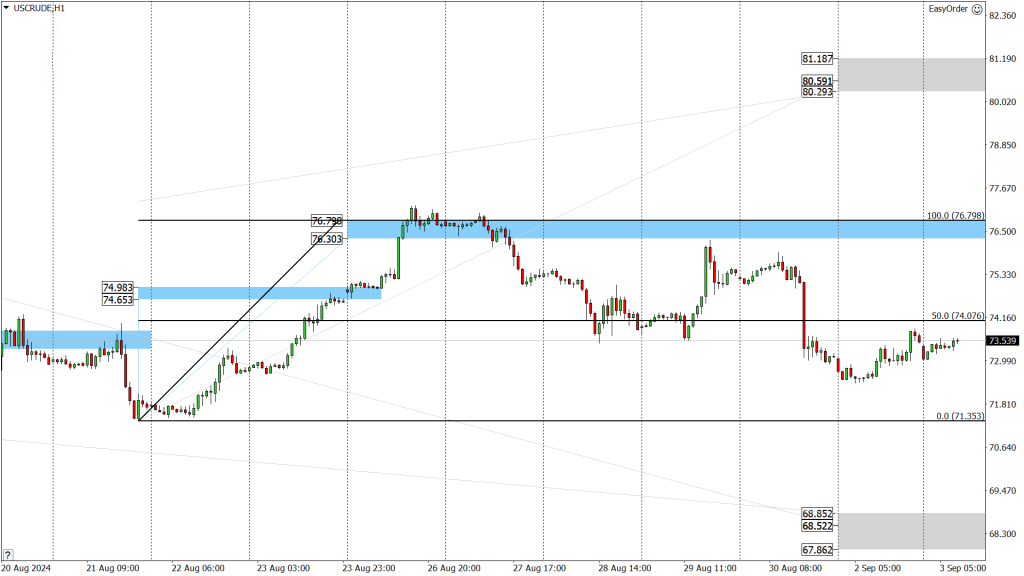Click the 68.852 price label

point(818,514)
